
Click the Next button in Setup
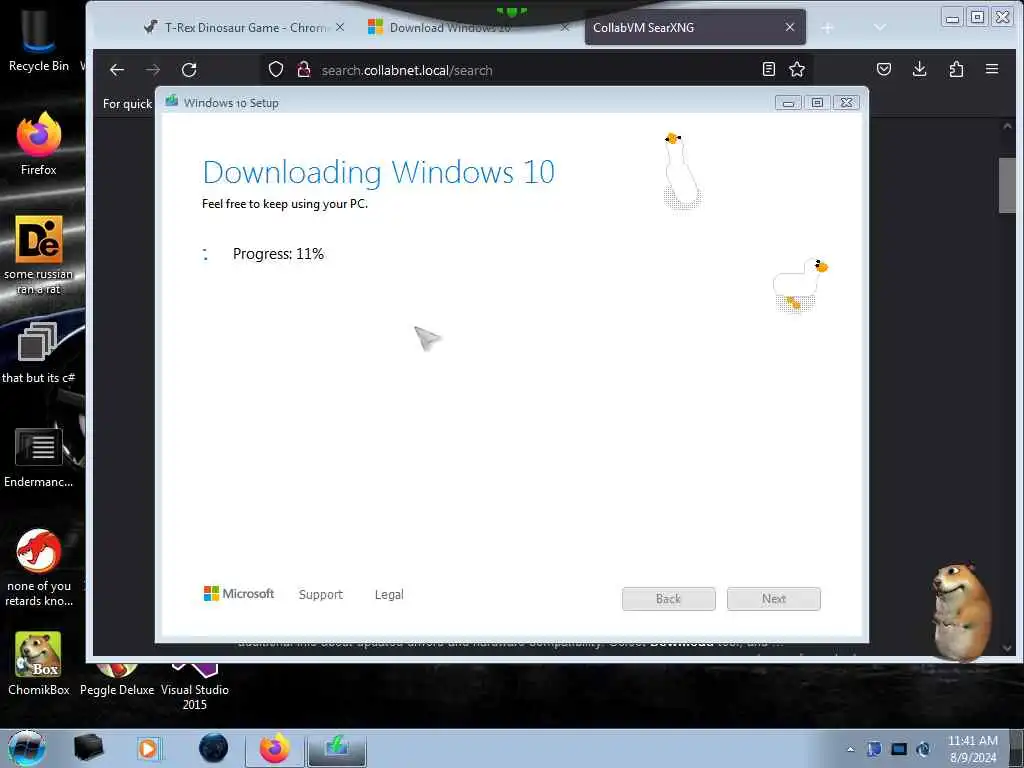774,599
